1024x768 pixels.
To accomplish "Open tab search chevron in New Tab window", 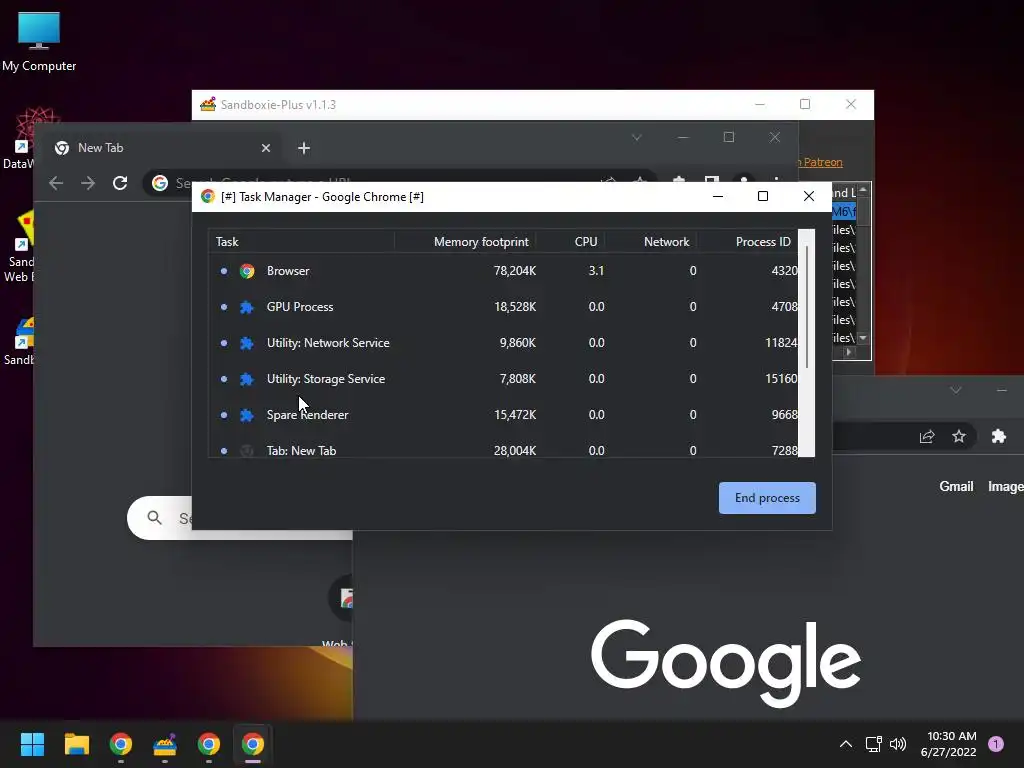I will [637, 137].
